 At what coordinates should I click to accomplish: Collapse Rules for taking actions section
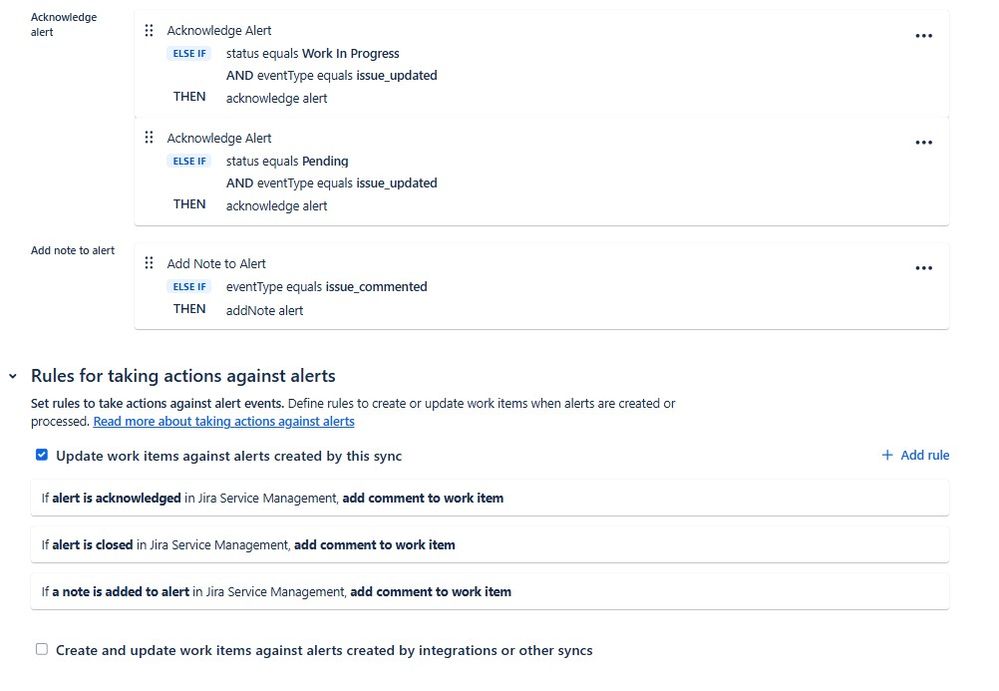[13, 376]
